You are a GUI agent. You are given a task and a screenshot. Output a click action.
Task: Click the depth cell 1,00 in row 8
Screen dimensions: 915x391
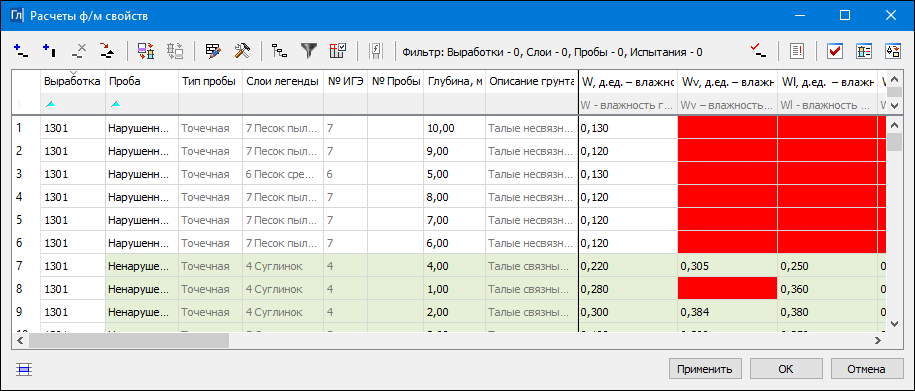pos(455,288)
